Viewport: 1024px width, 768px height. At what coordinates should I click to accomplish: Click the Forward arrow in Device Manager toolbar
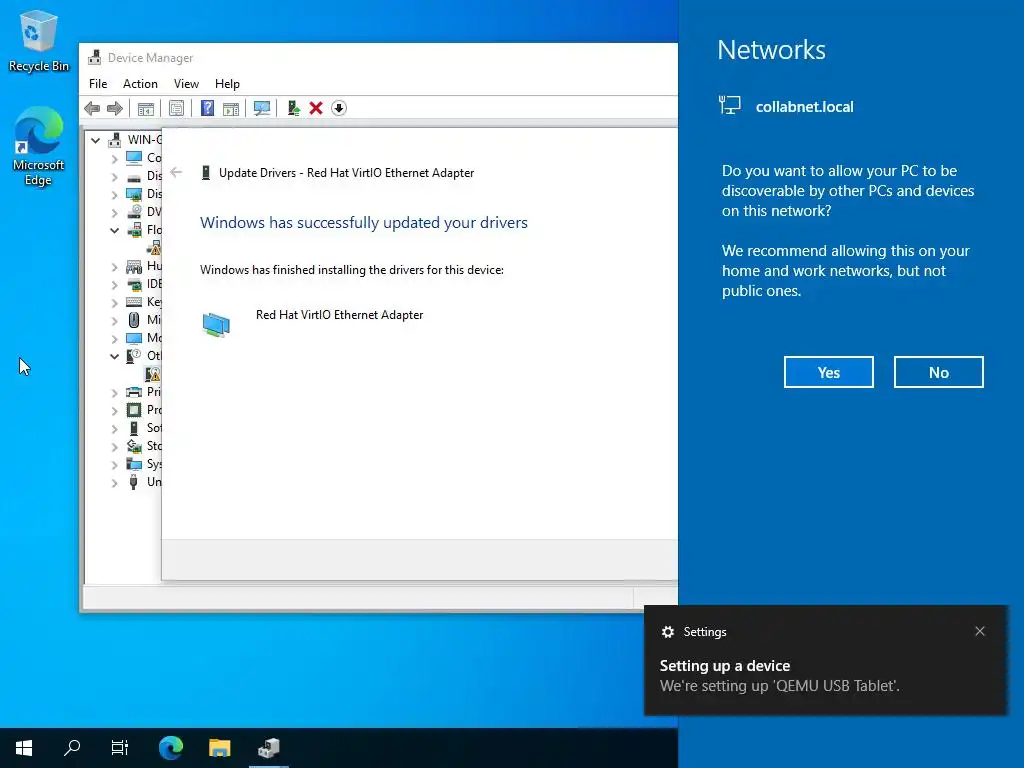tap(114, 108)
